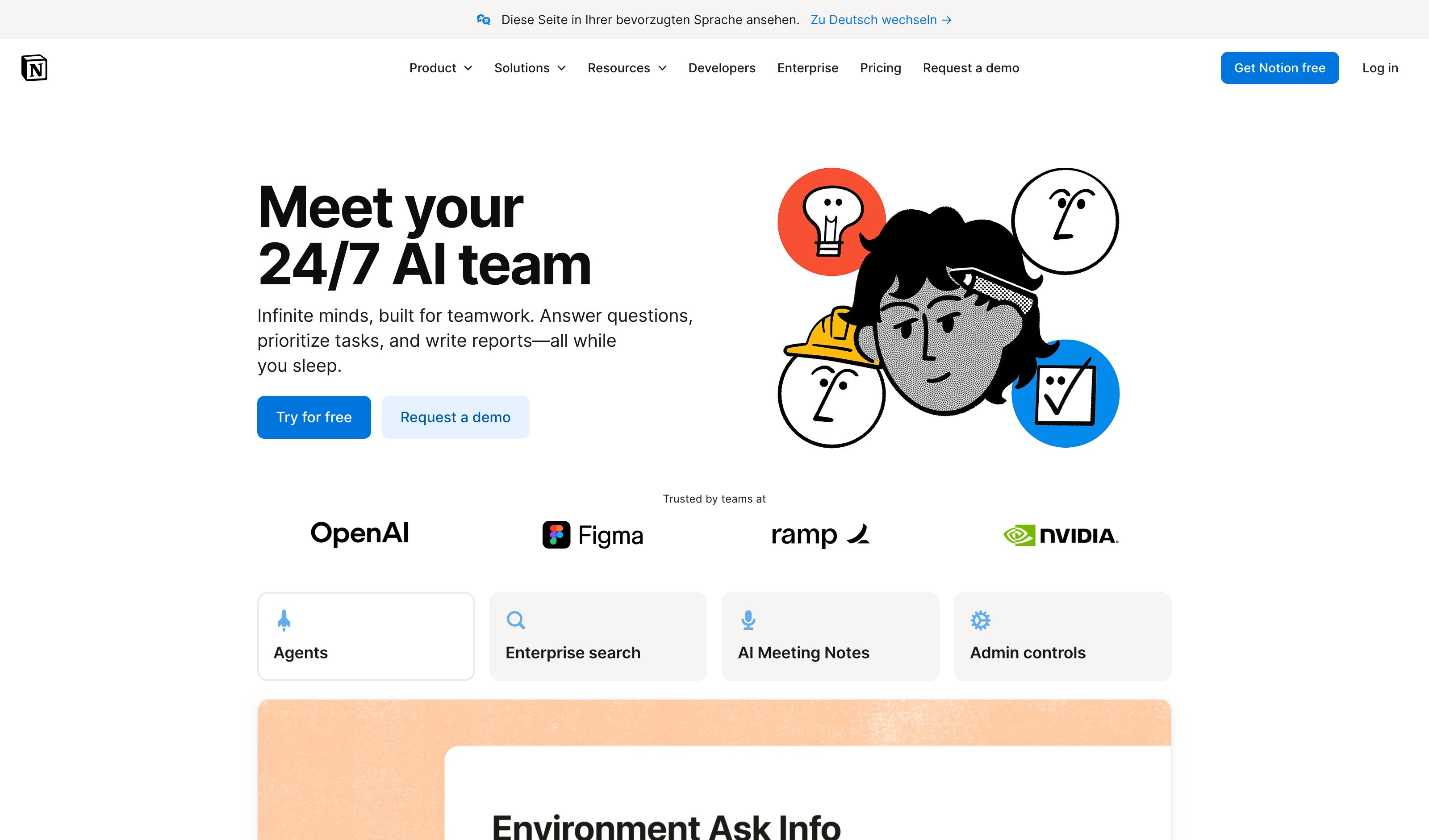The image size is (1429, 840).
Task: Select the Enterprise search feature tab
Action: point(598,636)
